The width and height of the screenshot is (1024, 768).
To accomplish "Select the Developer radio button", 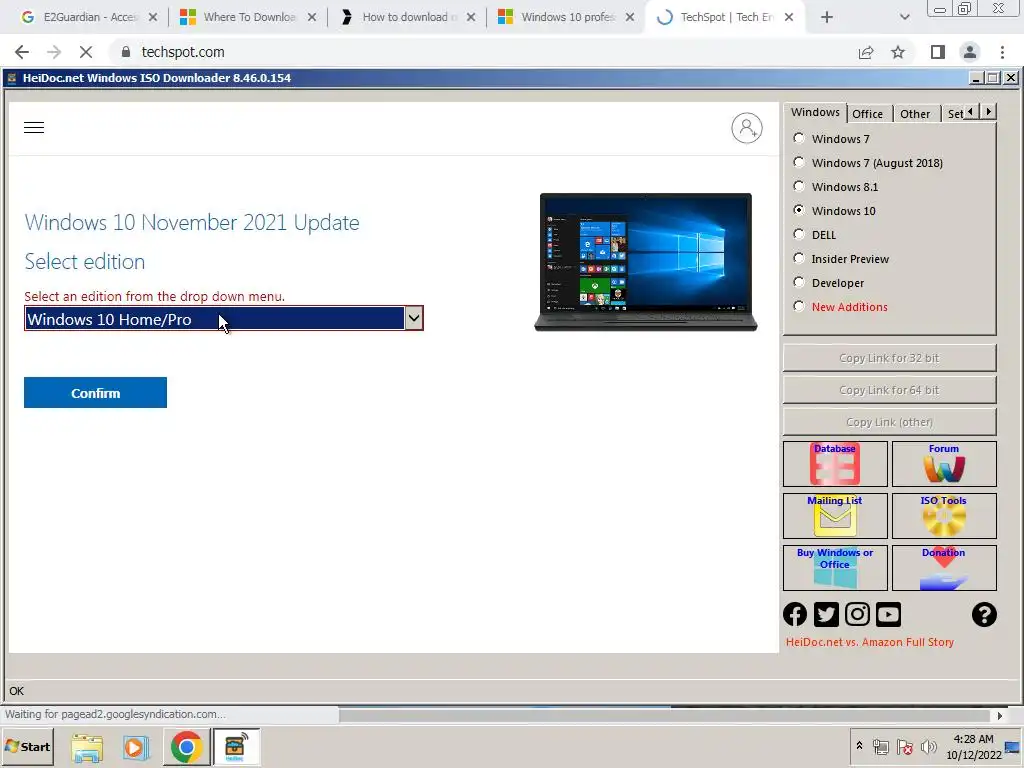I will 798,282.
